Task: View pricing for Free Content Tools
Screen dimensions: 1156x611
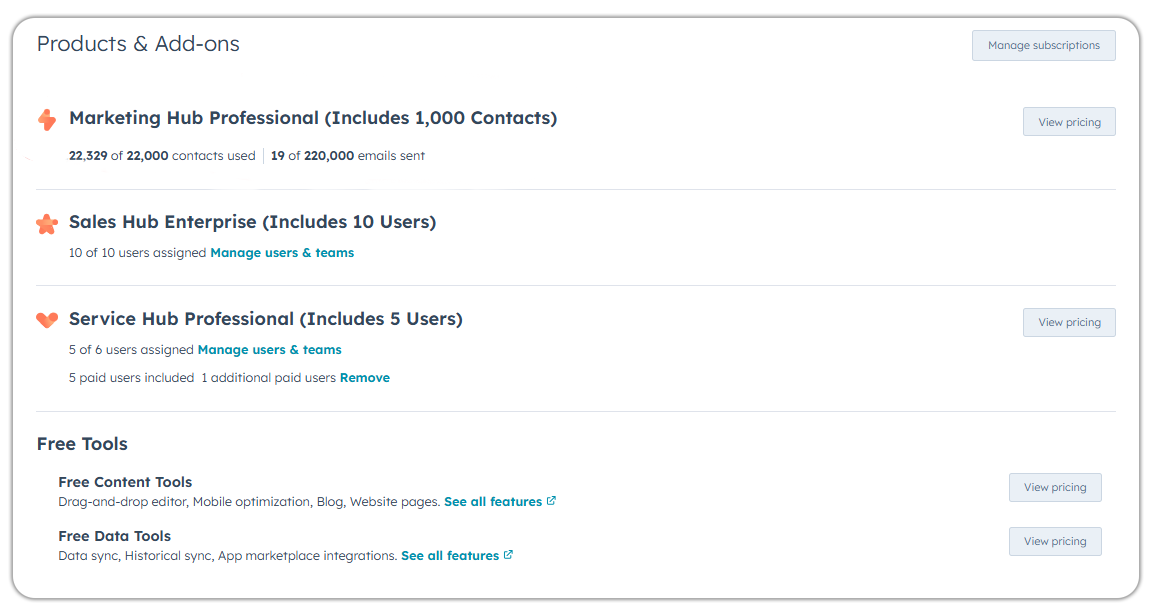Action: coord(1054,487)
